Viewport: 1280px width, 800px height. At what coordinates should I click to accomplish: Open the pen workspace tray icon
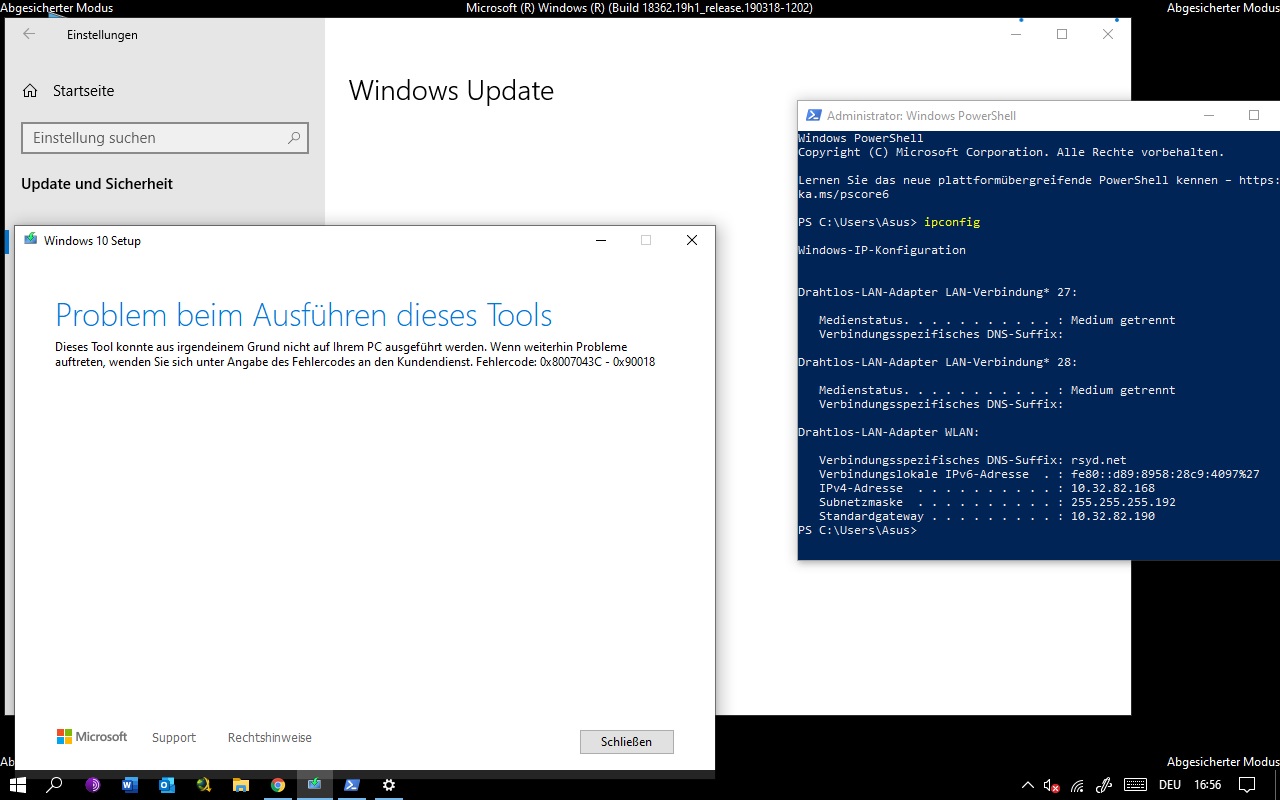pyautogui.click(x=1104, y=785)
